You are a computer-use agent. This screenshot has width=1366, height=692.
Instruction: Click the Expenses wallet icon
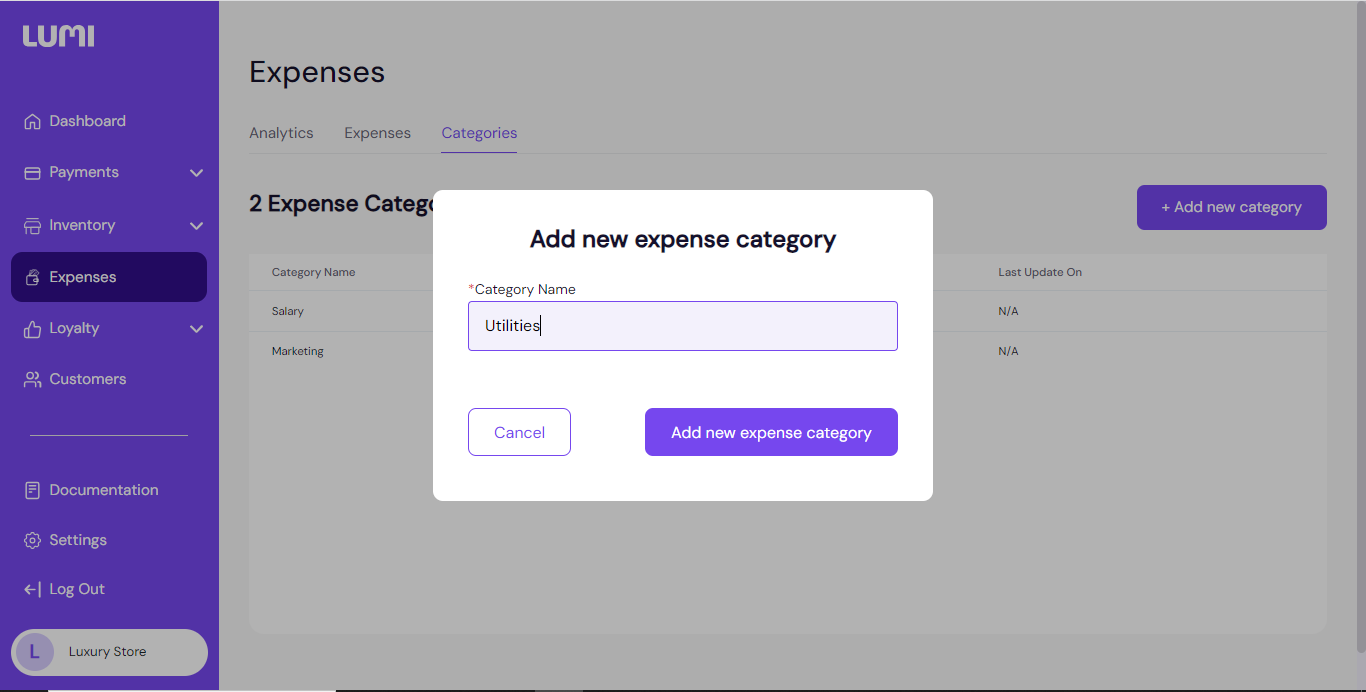(x=32, y=278)
